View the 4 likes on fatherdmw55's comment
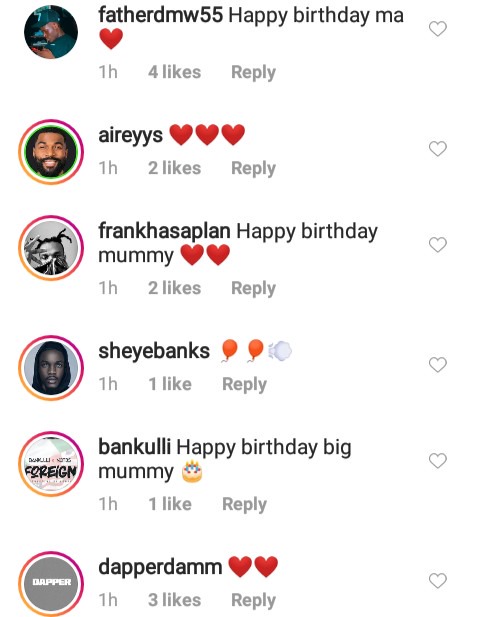480x617 pixels. pos(174,72)
